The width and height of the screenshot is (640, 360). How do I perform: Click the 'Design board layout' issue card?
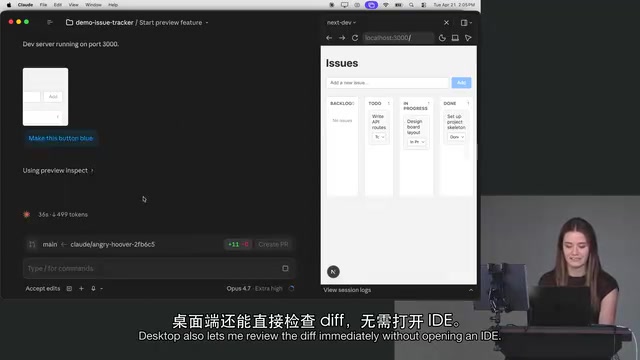(416, 132)
